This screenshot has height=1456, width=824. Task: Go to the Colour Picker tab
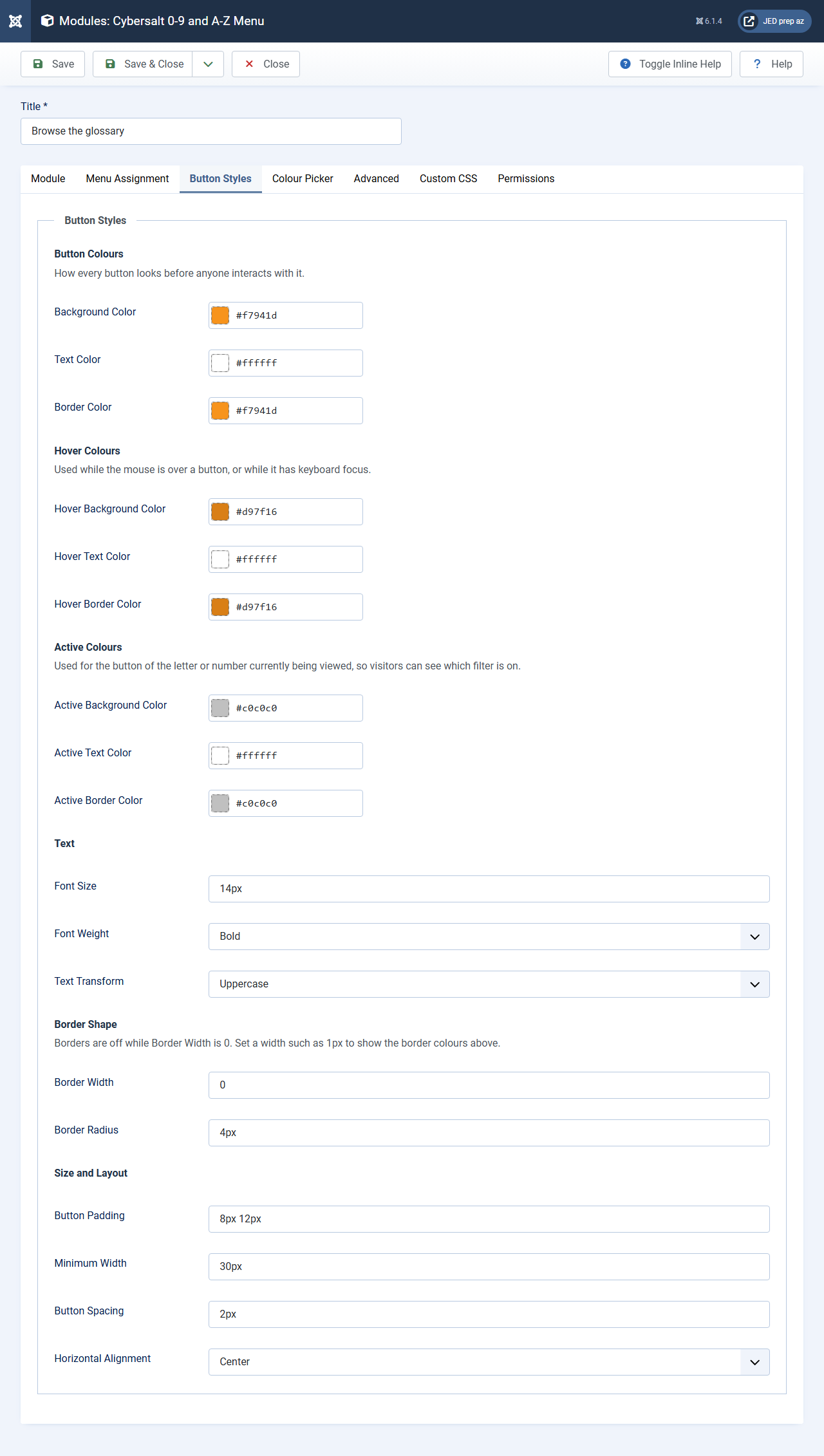(303, 179)
